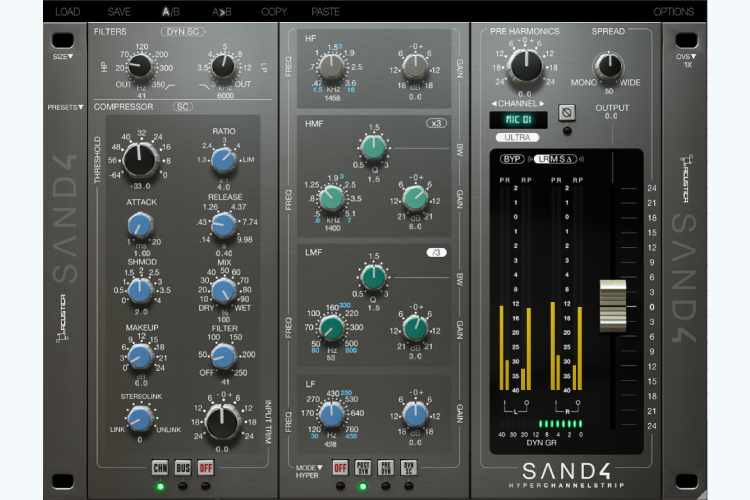This screenshot has width=750, height=500.
Task: Click the LMF band gain knob
Action: click(x=415, y=328)
